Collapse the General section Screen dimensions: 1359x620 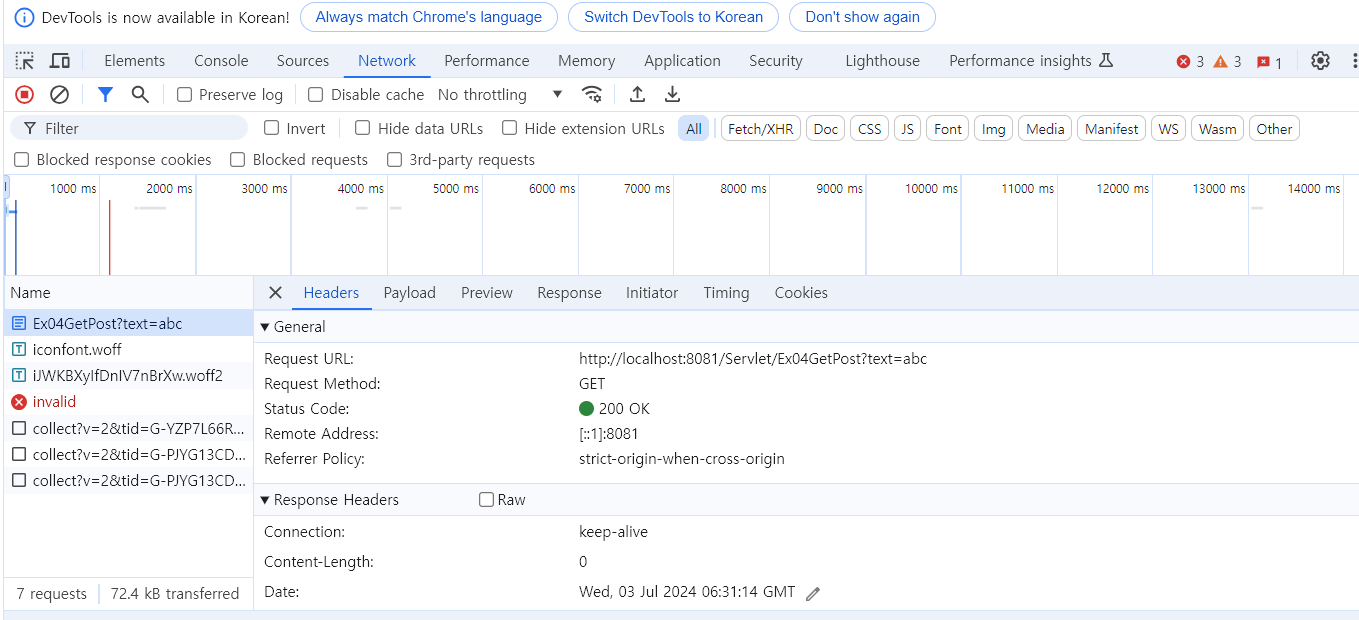point(265,327)
